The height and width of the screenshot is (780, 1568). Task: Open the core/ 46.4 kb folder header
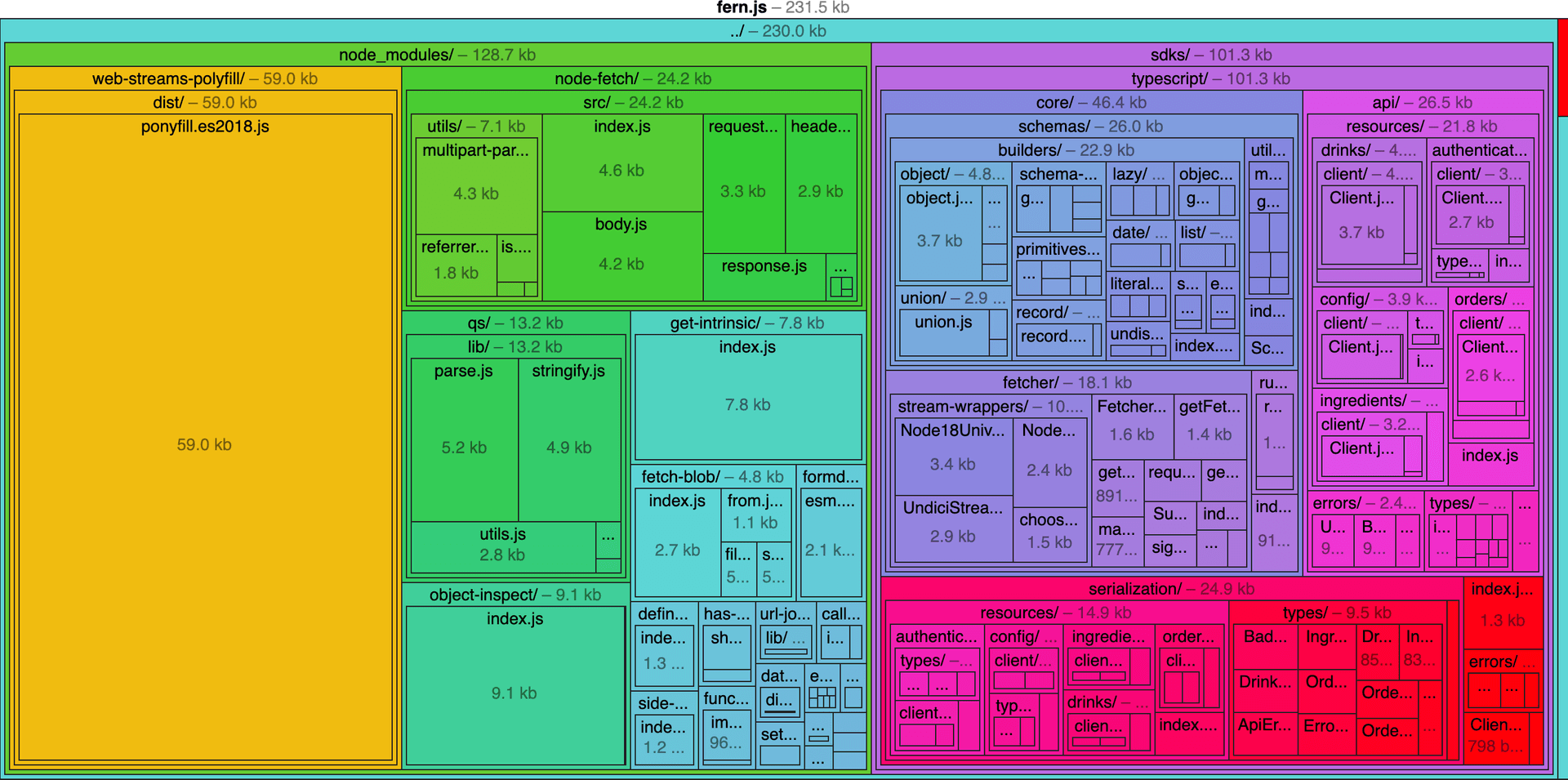click(1090, 102)
